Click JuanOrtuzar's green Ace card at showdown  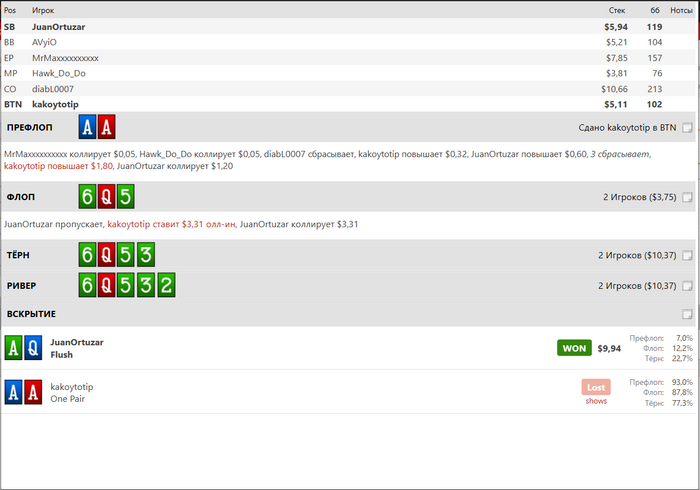[13, 348]
